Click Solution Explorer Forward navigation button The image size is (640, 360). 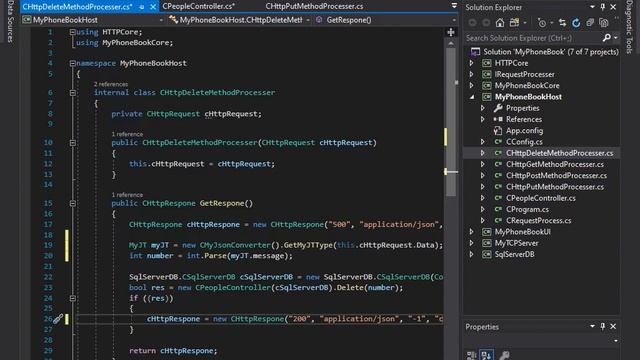pyautogui.click(x=486, y=23)
